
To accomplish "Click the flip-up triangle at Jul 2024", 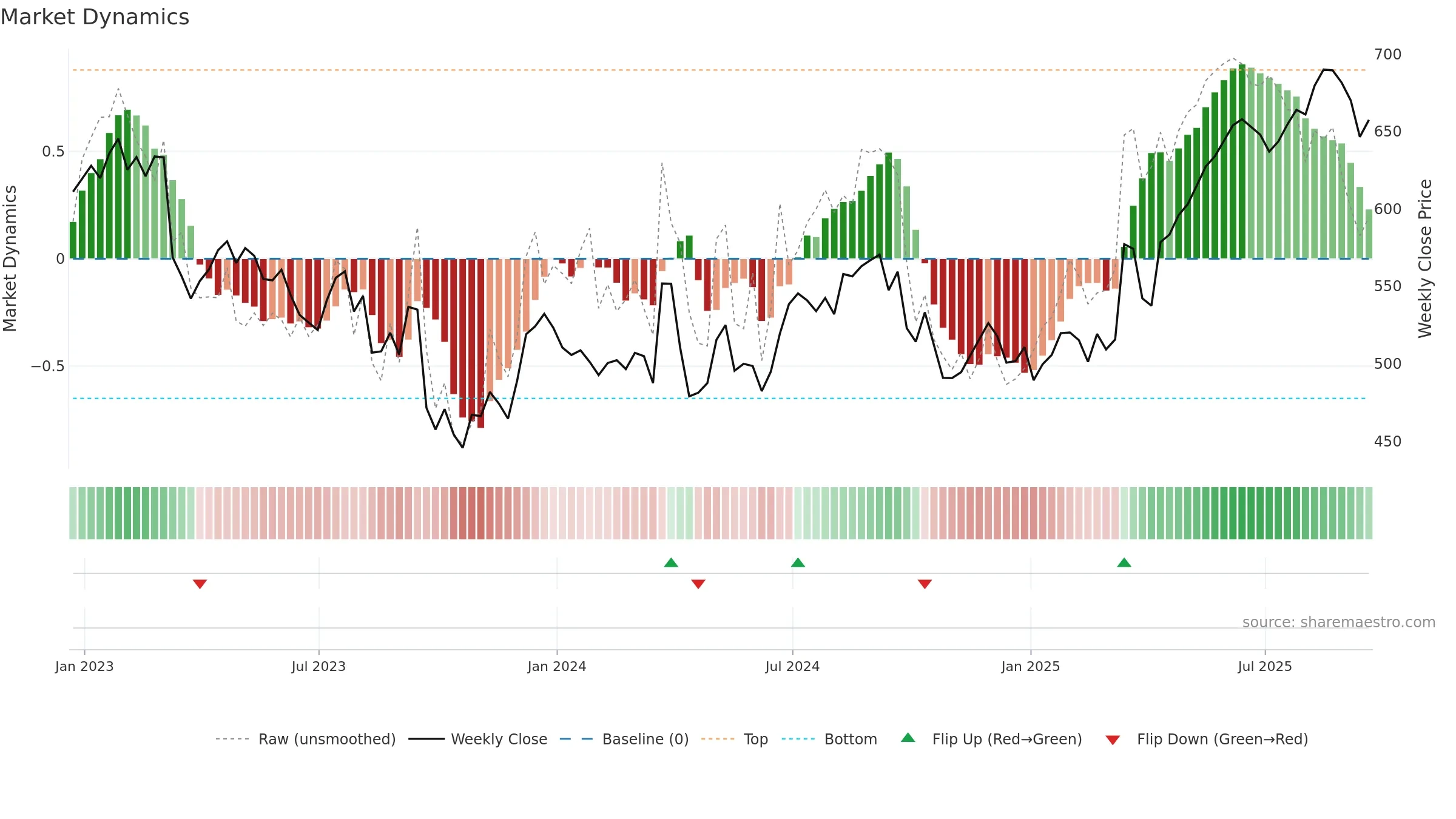I will point(798,562).
